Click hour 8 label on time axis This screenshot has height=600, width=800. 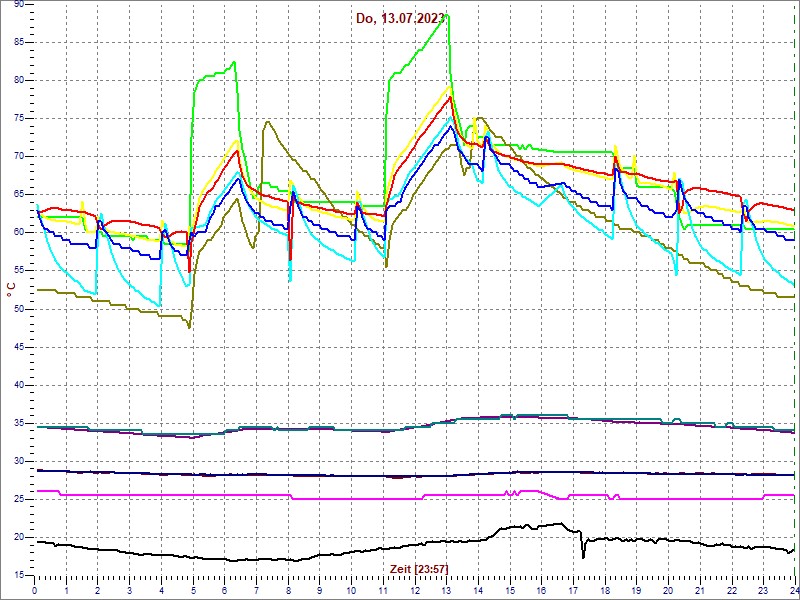pos(288,588)
